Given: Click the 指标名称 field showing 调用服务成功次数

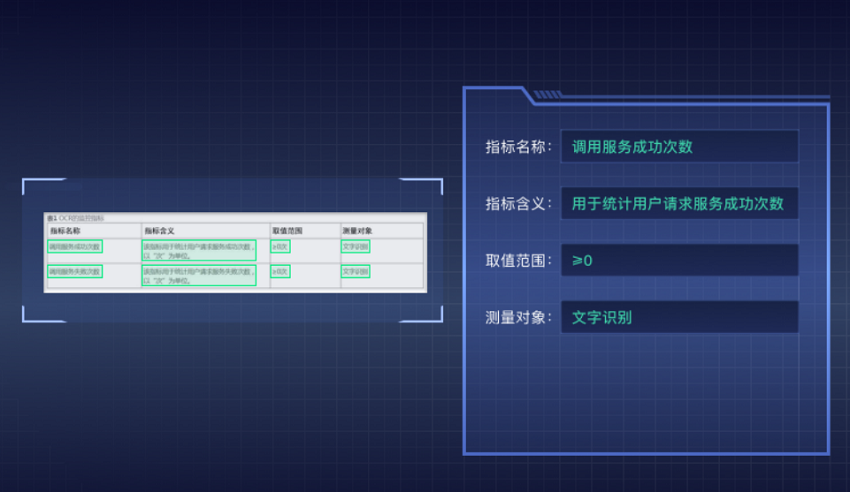Looking at the screenshot, I should (679, 146).
